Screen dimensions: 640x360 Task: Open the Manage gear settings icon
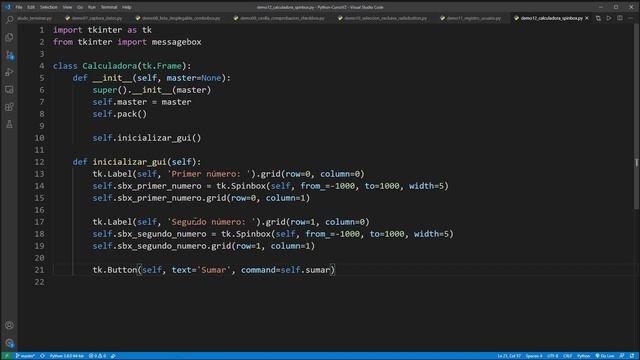tap(9, 343)
